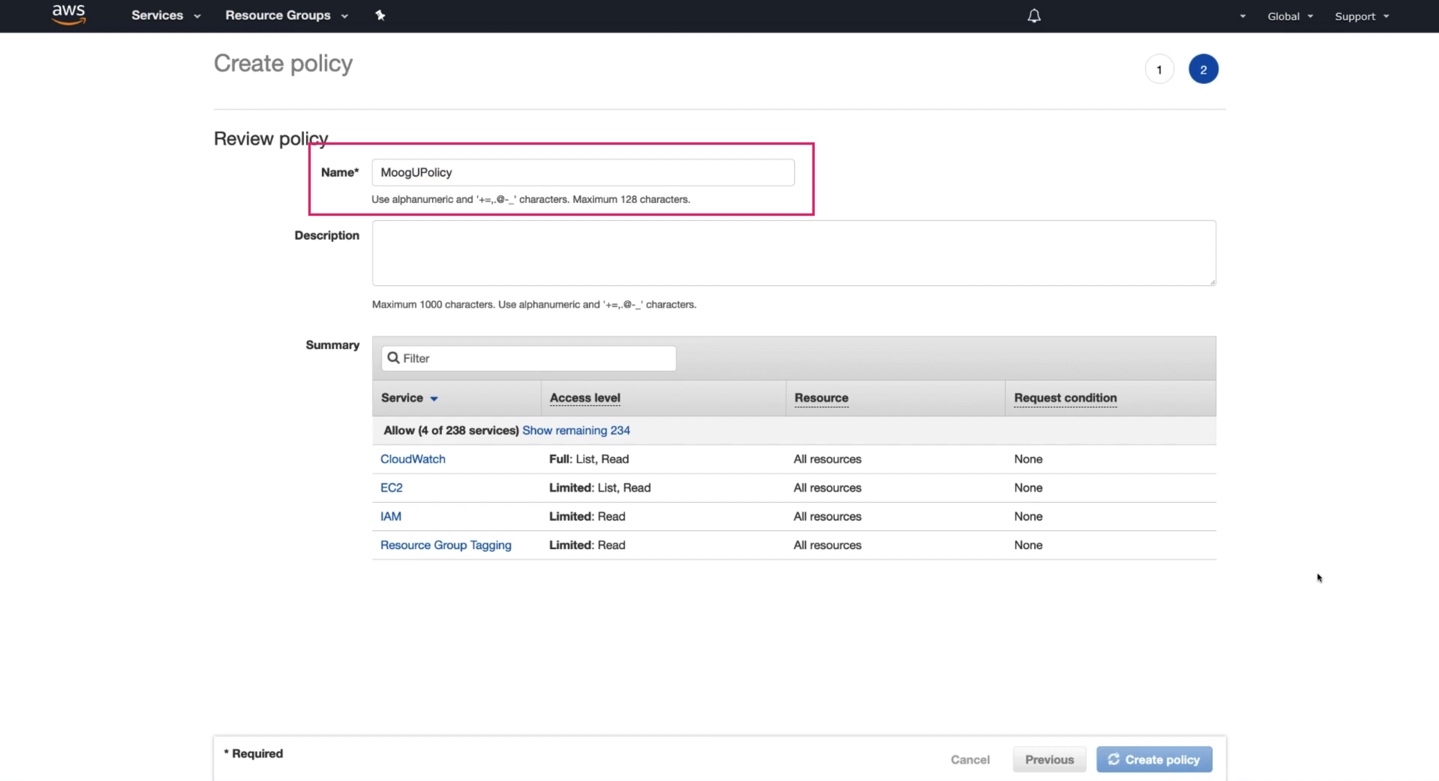Sort by the Service column arrow
The width and height of the screenshot is (1439, 781).
click(434, 399)
